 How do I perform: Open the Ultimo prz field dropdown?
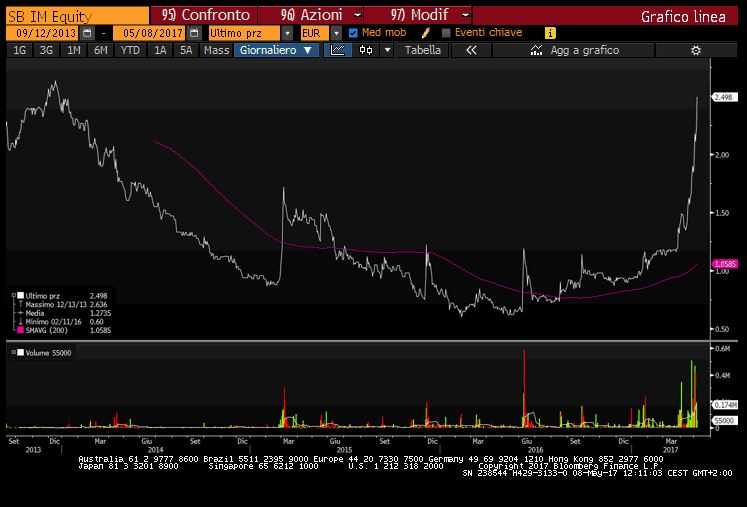coord(291,33)
